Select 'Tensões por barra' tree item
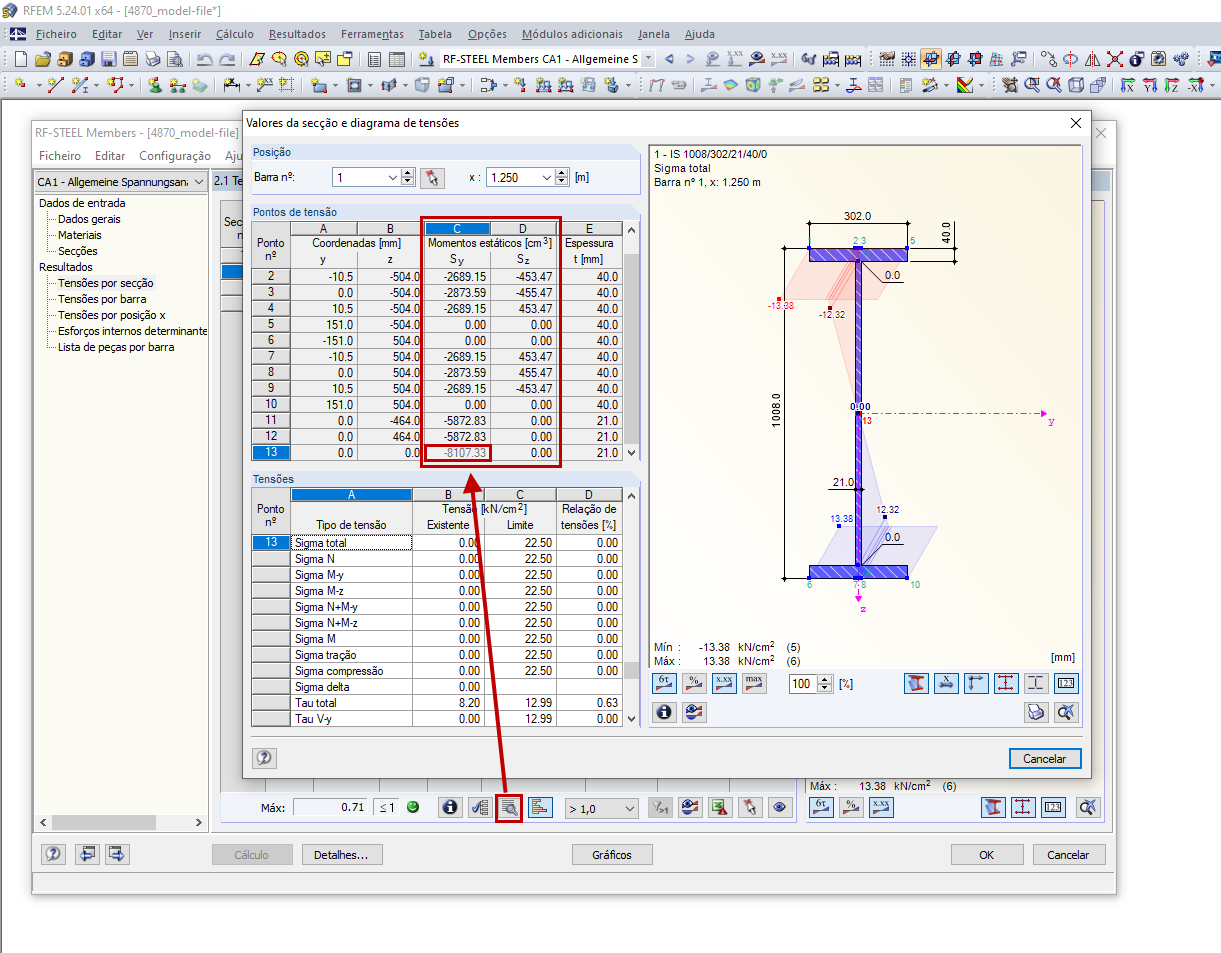The width and height of the screenshot is (1221, 953). 102,299
